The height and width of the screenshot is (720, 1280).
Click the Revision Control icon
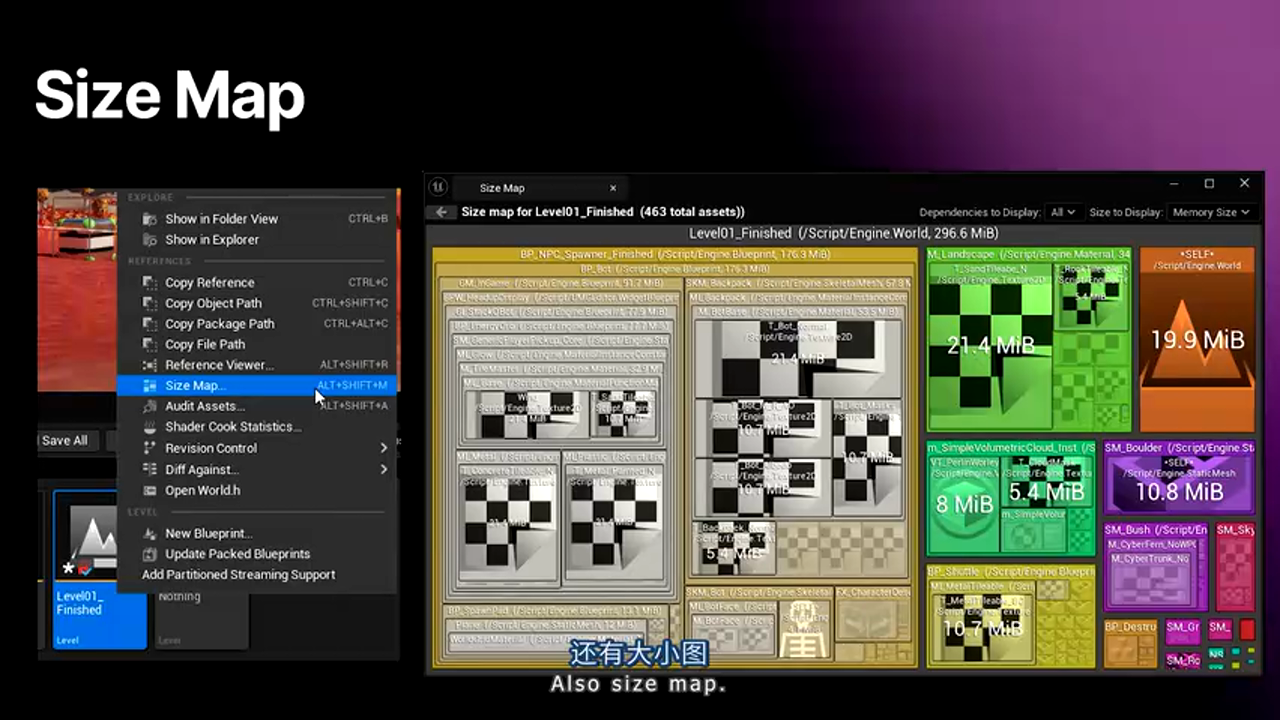pyautogui.click(x=150, y=448)
